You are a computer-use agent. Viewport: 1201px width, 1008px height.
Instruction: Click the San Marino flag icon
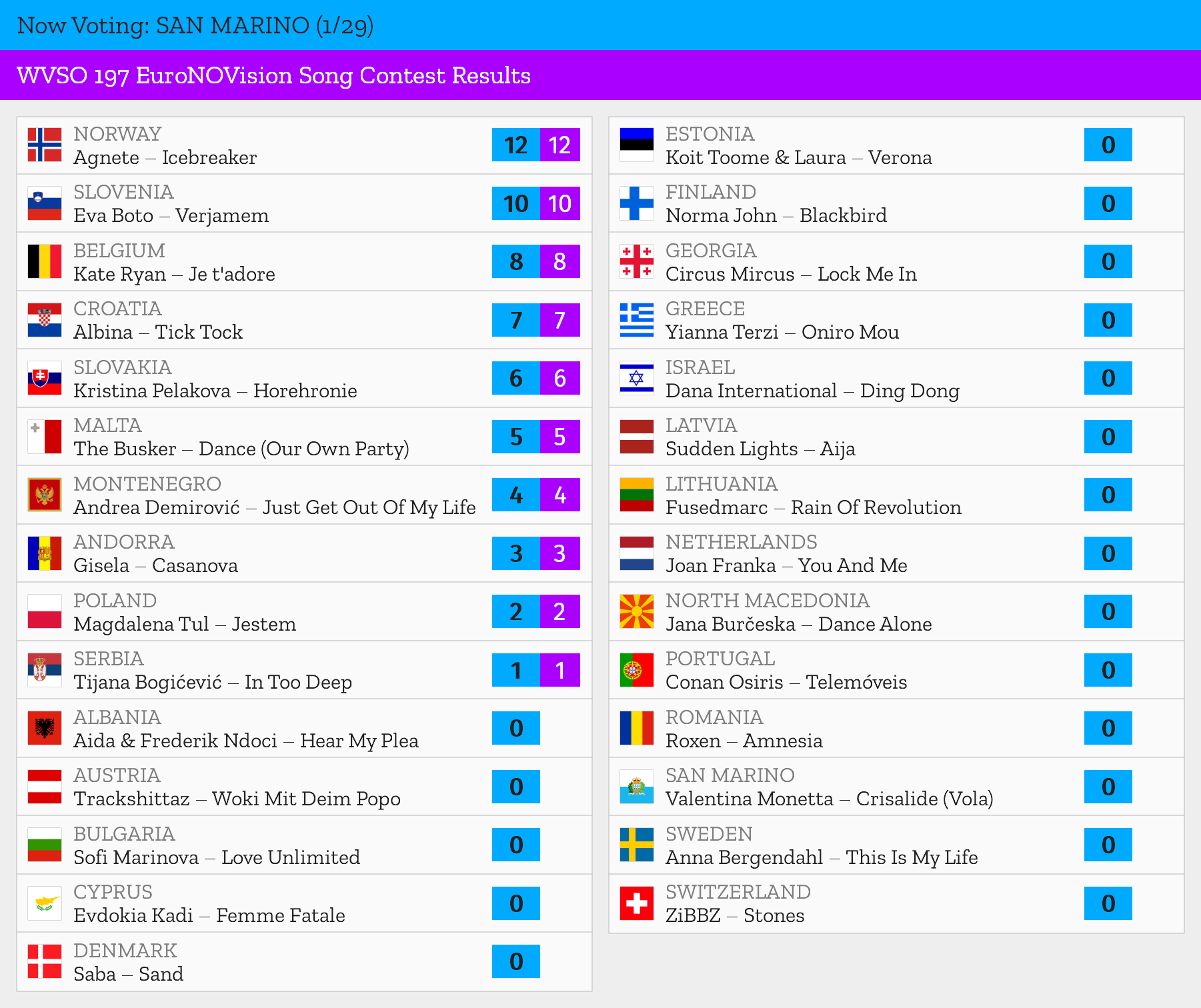click(x=637, y=787)
